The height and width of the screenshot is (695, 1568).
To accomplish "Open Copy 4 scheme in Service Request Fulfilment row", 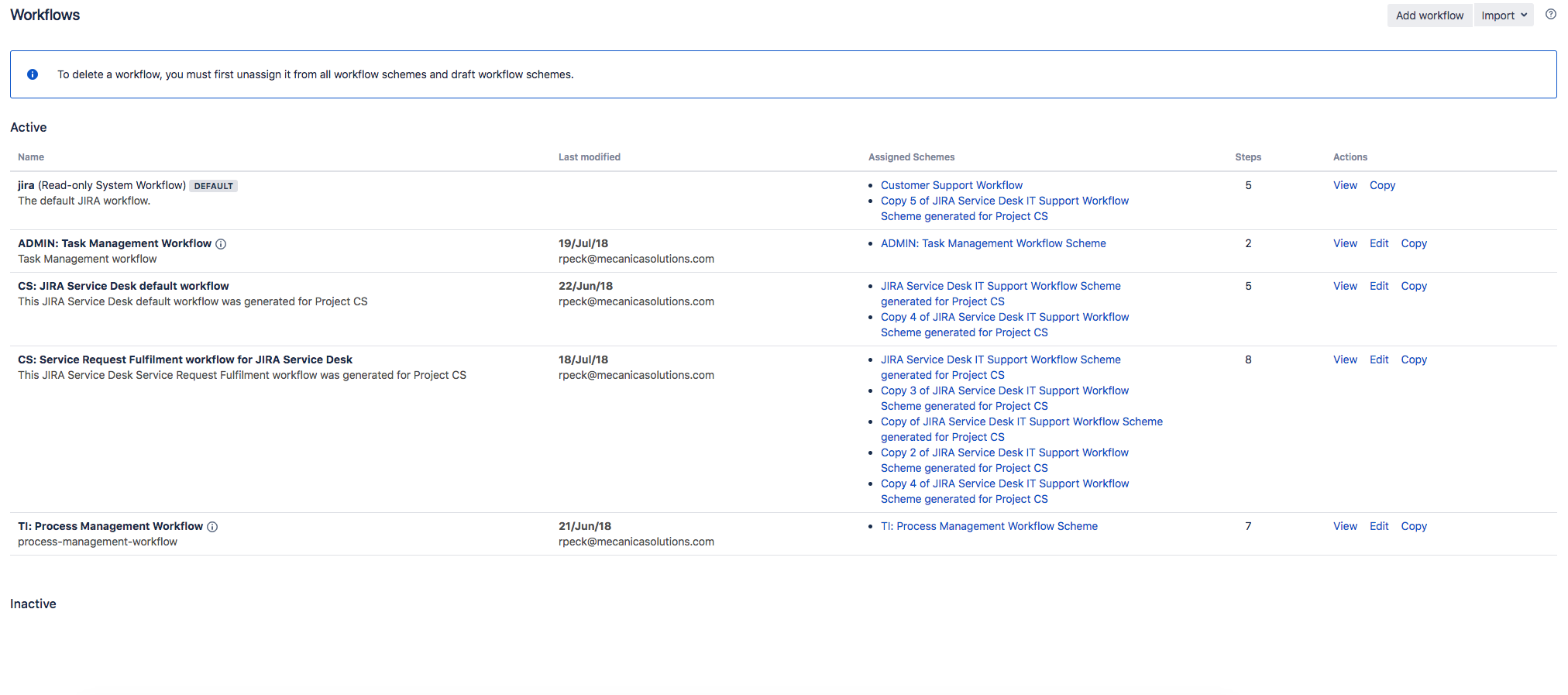I will coord(1005,491).
